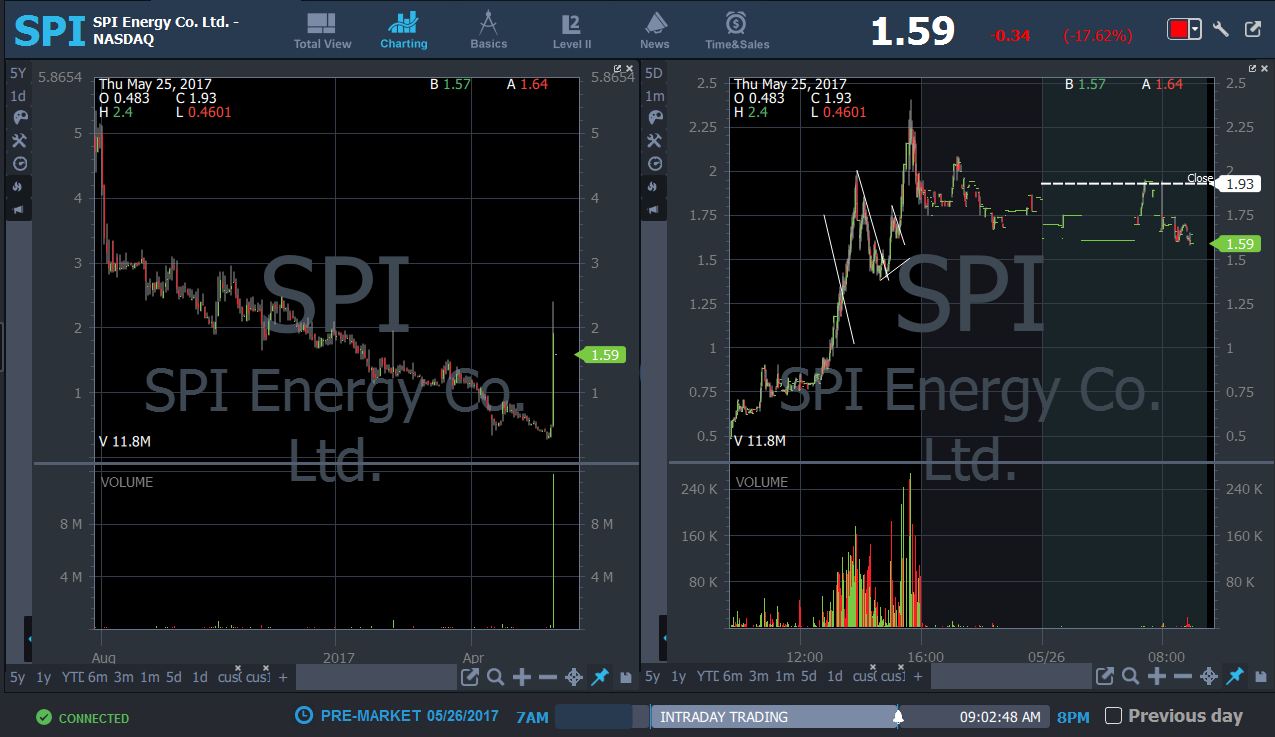1275x737 pixels.
Task: Pop out the window using top-right icon
Action: click(1253, 29)
